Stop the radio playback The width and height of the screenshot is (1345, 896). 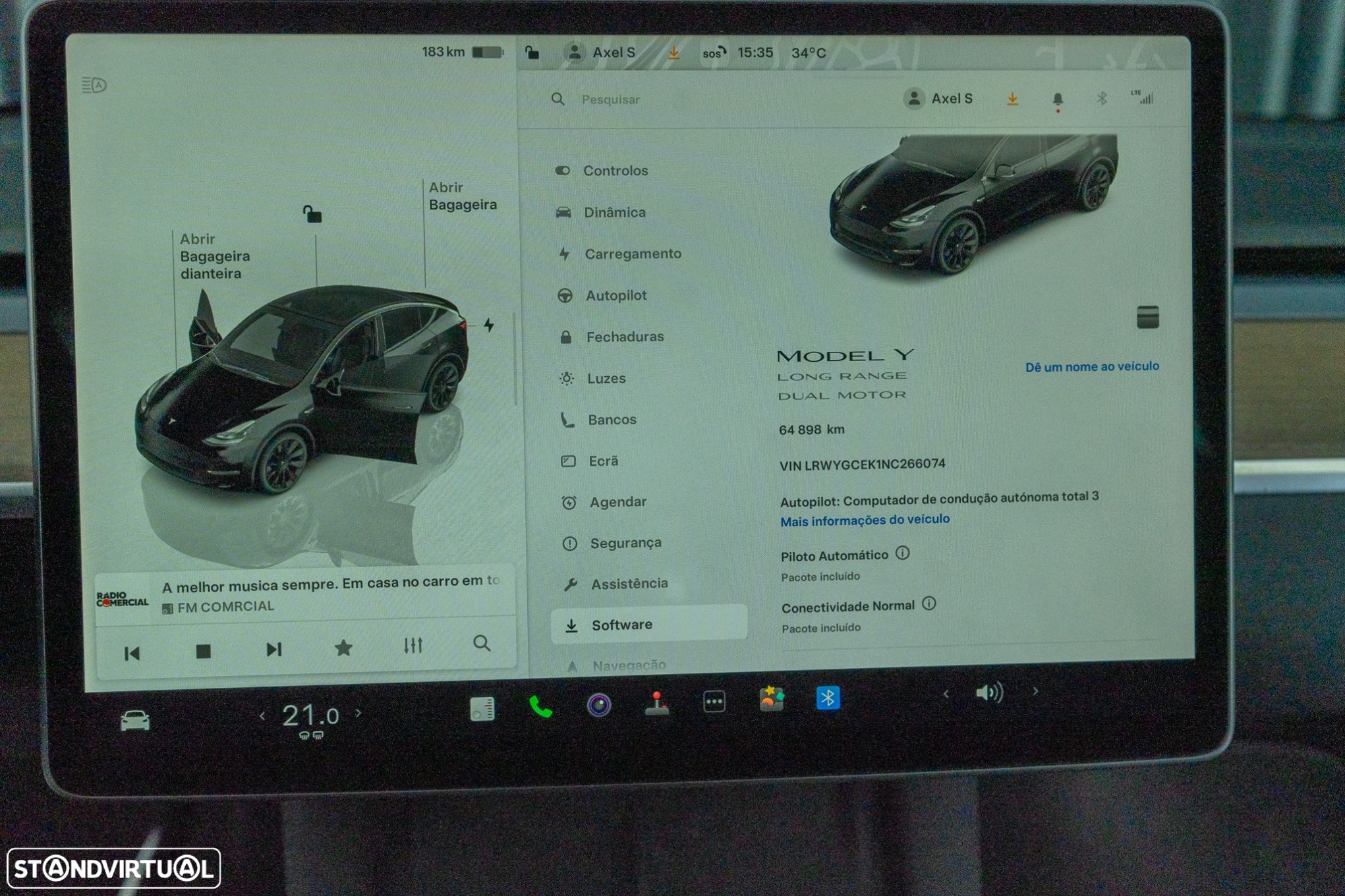pos(203,651)
